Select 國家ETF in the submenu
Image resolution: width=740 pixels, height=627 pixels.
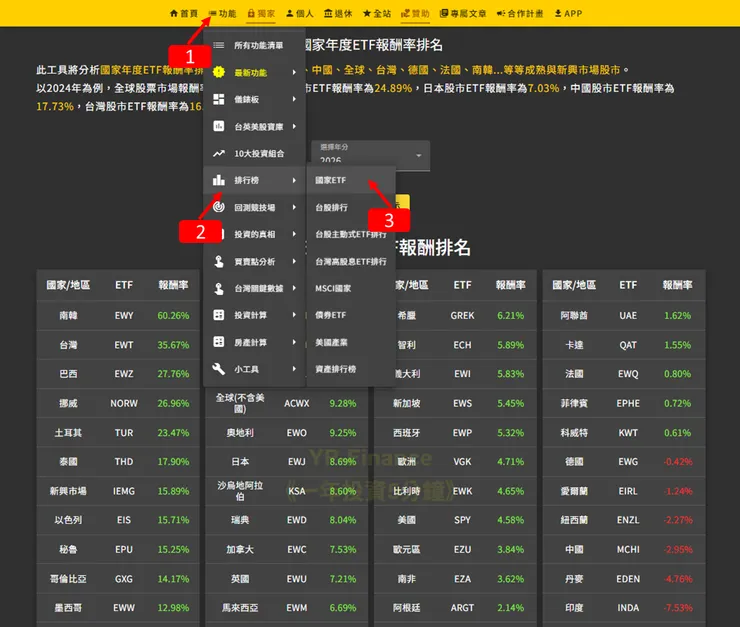[351, 180]
